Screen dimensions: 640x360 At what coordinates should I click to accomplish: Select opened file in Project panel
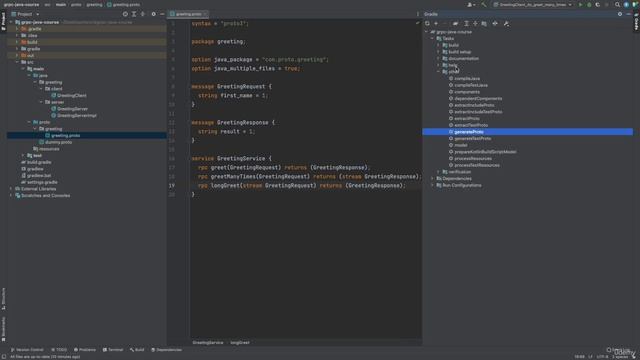[x=125, y=14]
